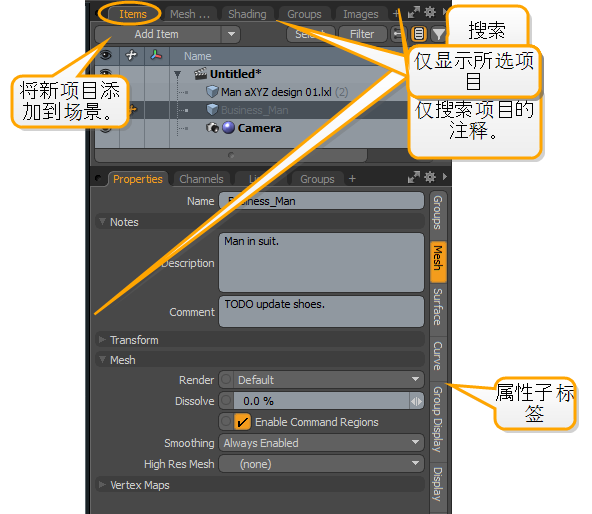Click the funnel filter icon beside Filter
Screen dimensions: 592x514
[x=438, y=34]
